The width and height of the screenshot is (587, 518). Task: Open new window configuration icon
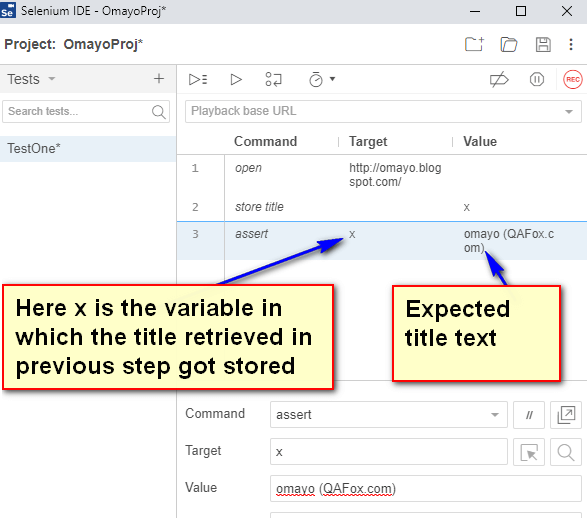point(566,415)
